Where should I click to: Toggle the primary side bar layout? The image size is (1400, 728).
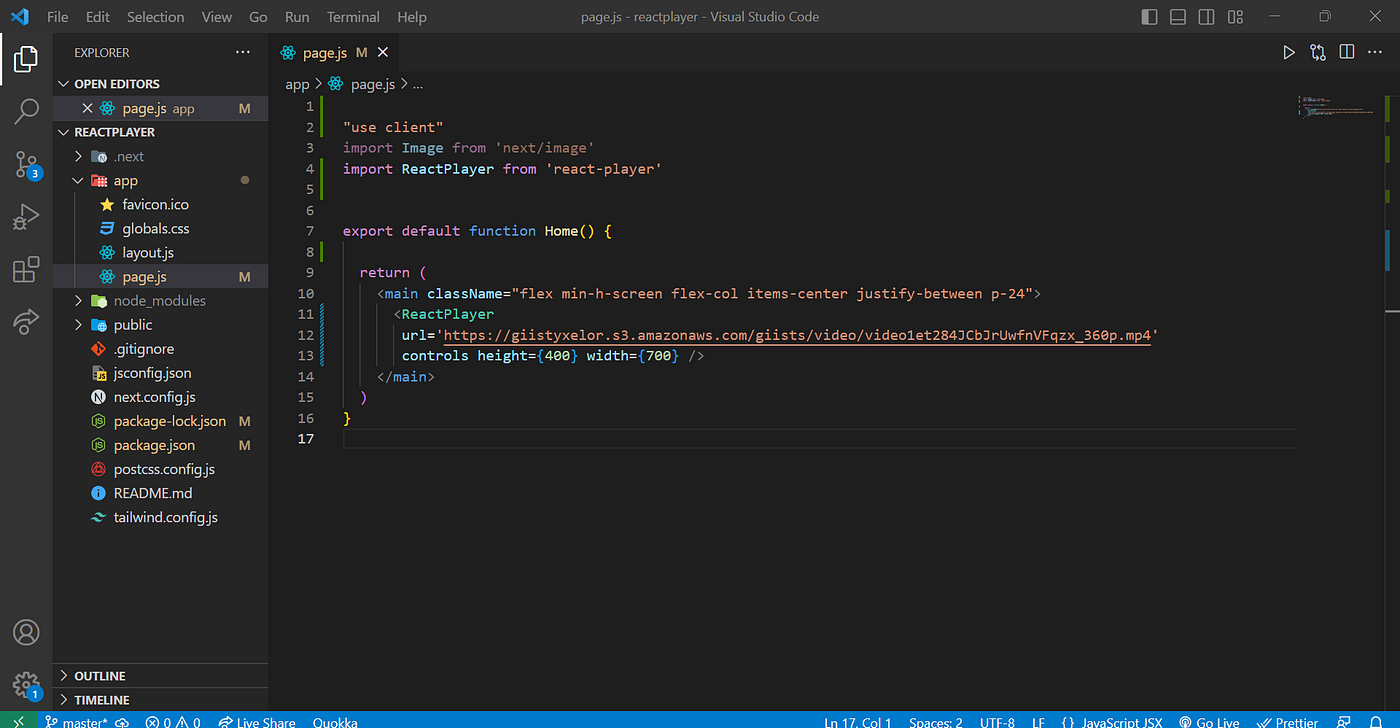tap(1150, 17)
